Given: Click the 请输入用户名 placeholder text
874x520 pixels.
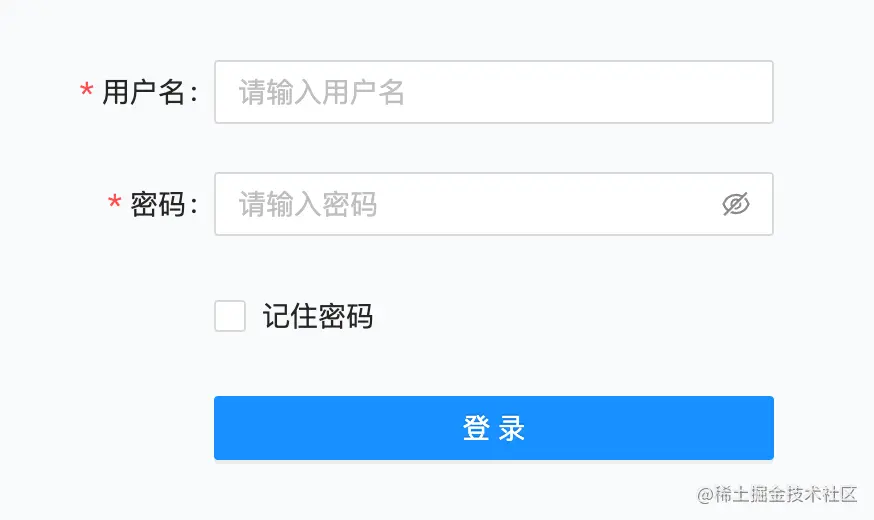Looking at the screenshot, I should click(x=322, y=92).
